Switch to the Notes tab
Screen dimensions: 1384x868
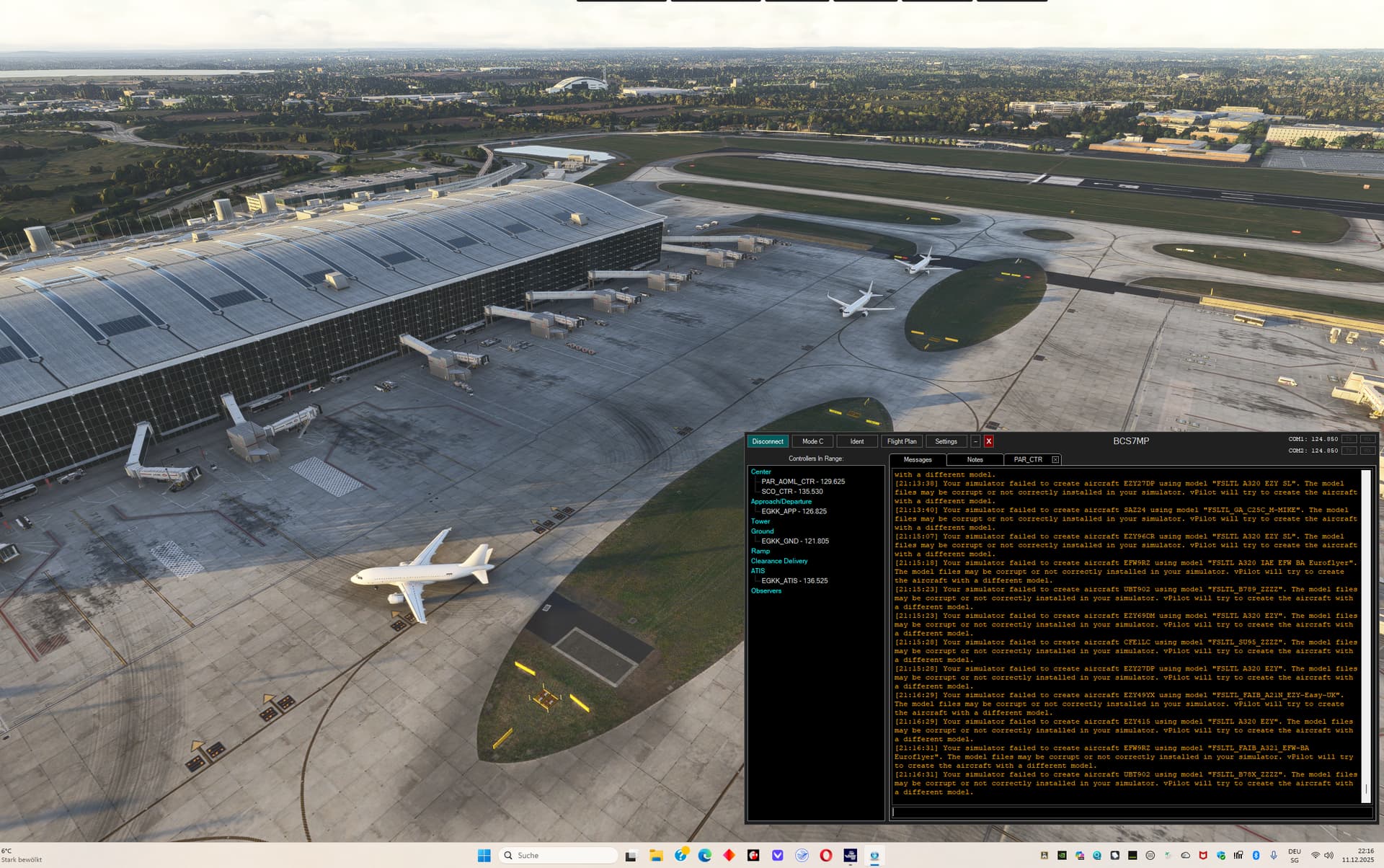(x=975, y=459)
